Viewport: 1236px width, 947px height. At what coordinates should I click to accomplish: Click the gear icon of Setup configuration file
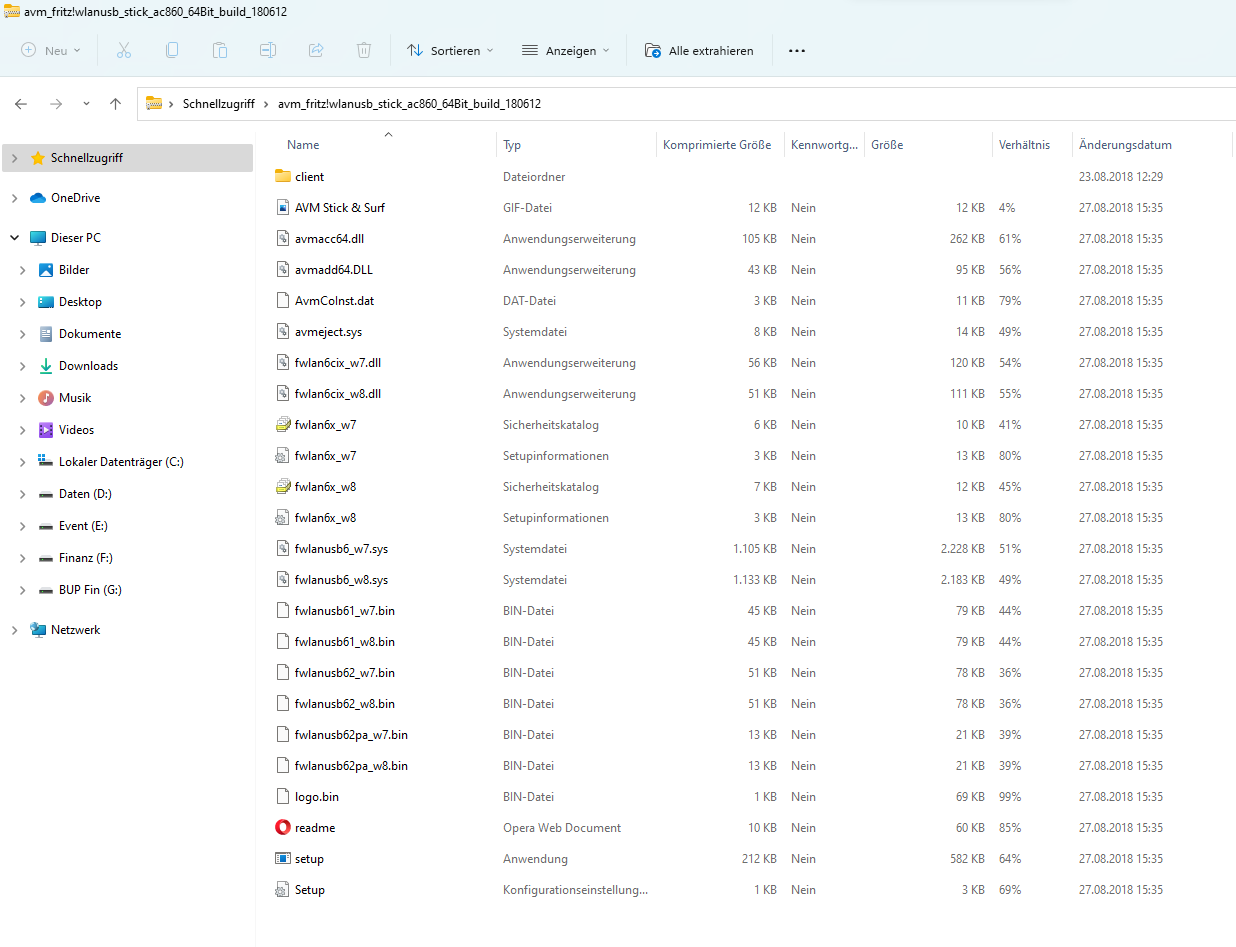(282, 889)
